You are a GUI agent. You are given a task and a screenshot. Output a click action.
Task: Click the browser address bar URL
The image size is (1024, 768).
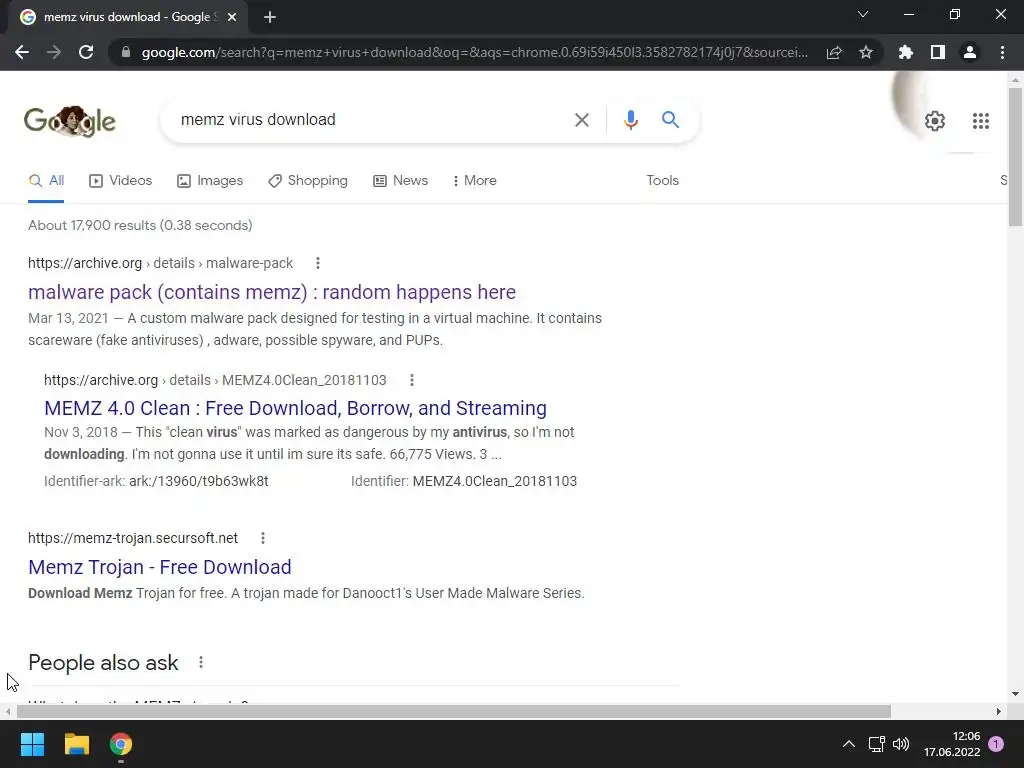coord(475,52)
